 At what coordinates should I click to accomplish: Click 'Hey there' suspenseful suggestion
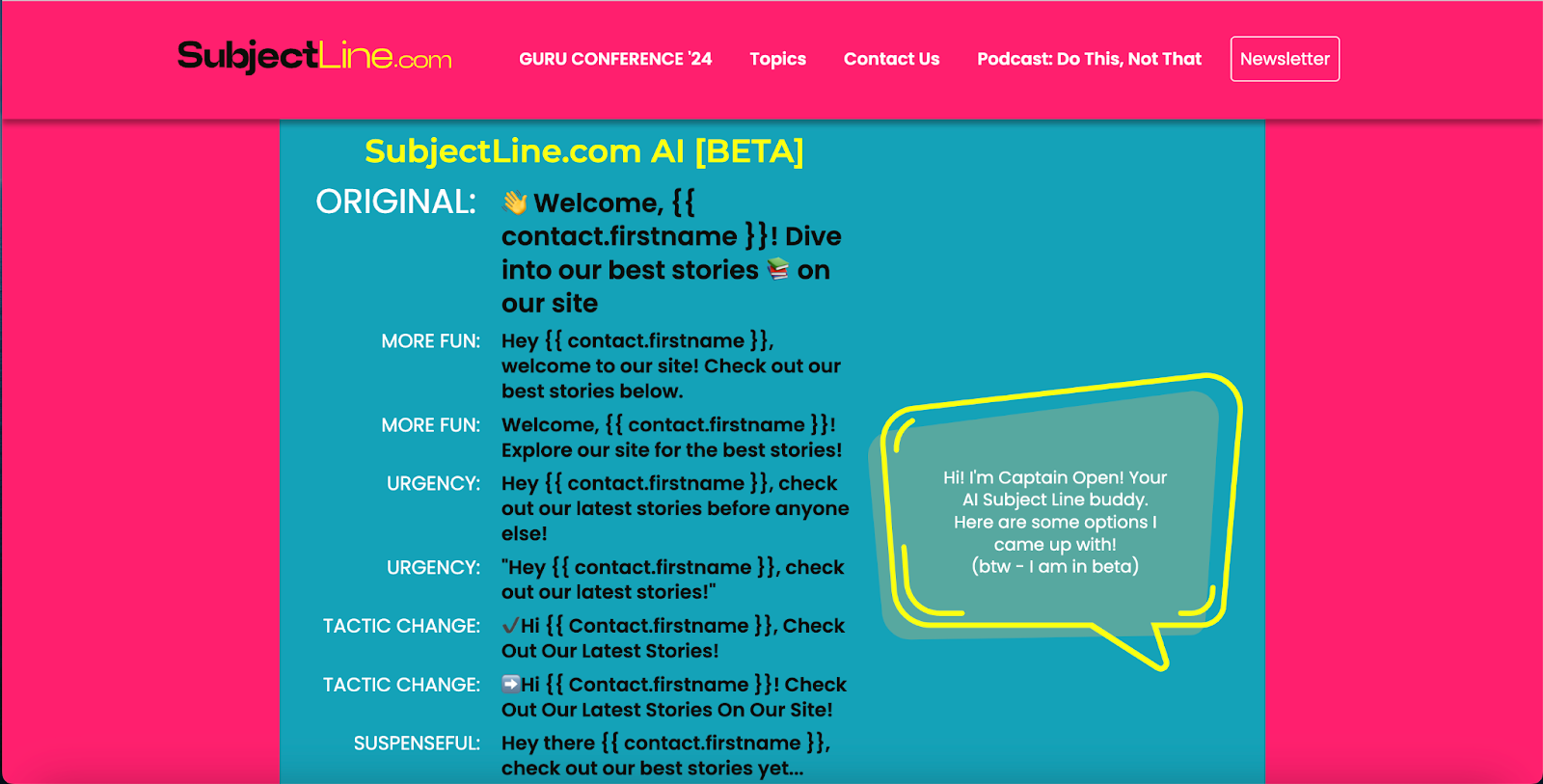click(x=666, y=755)
